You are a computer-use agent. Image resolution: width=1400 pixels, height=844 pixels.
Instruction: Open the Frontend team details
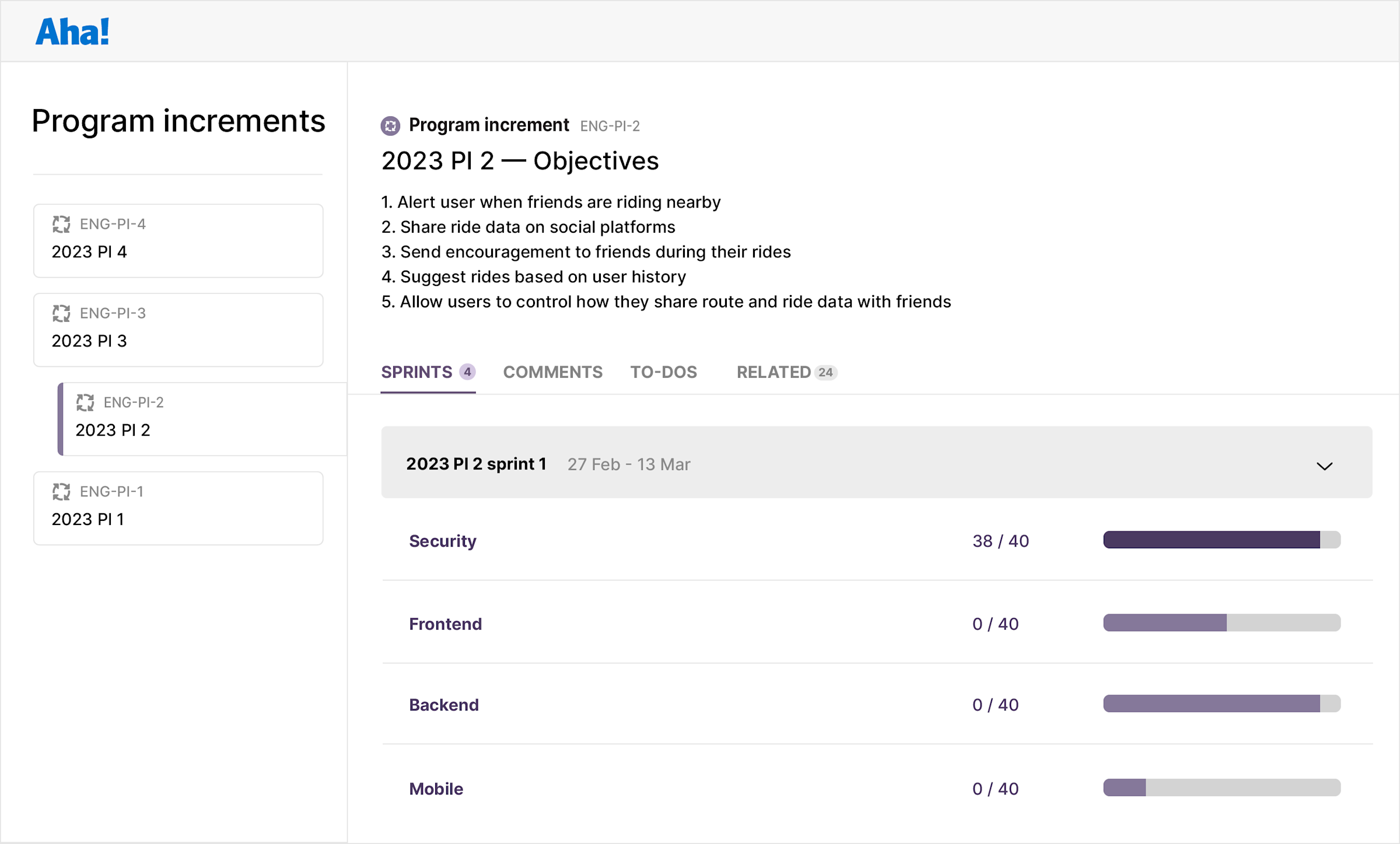445,624
